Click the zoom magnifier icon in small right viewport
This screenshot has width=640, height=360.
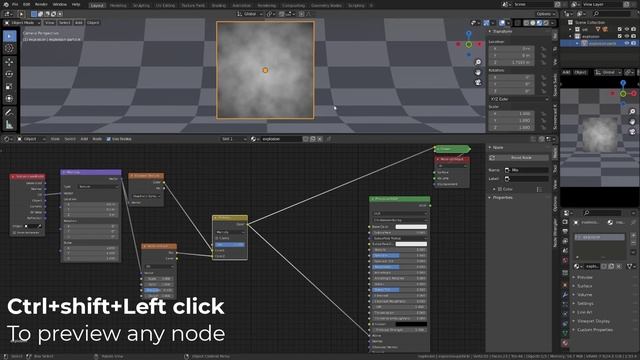pos(632,111)
